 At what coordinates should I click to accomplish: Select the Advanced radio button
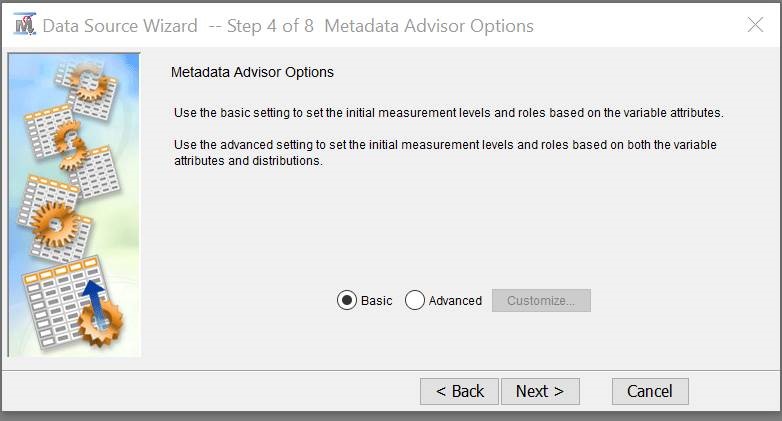pos(415,301)
